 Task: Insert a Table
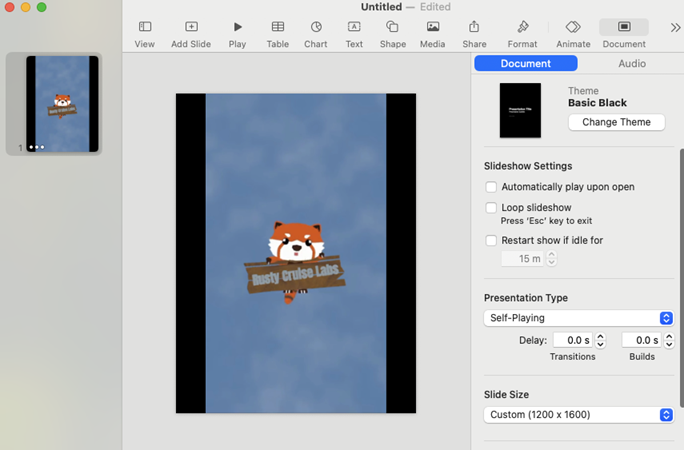pos(278,34)
